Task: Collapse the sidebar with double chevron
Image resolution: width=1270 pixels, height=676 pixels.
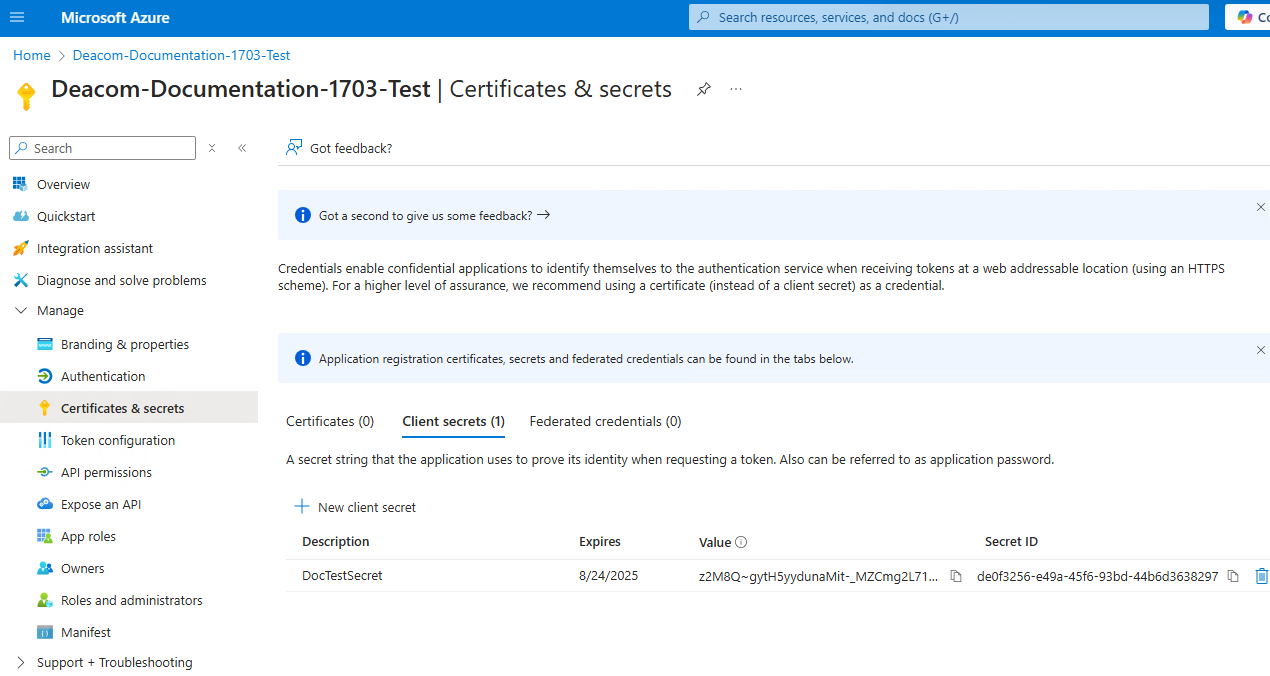Action: [x=242, y=148]
